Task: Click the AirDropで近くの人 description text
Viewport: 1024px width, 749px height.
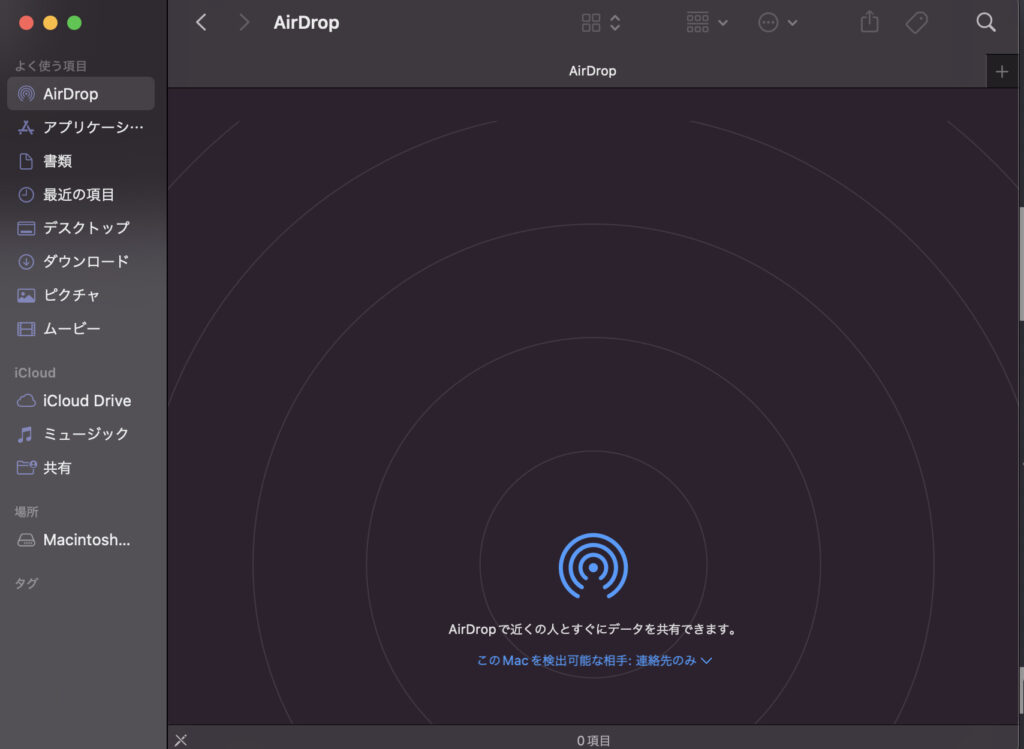Action: [x=593, y=629]
